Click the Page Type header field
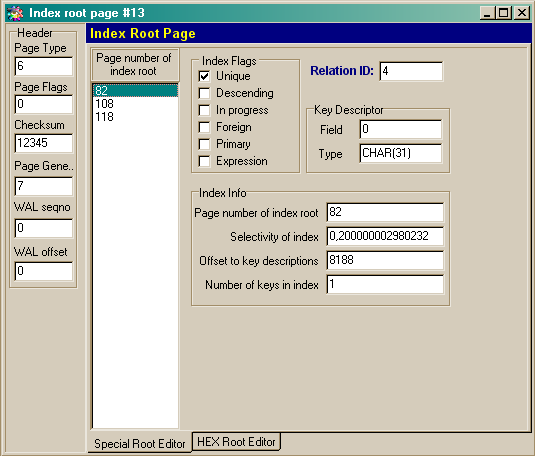535x456 pixels. coord(44,66)
